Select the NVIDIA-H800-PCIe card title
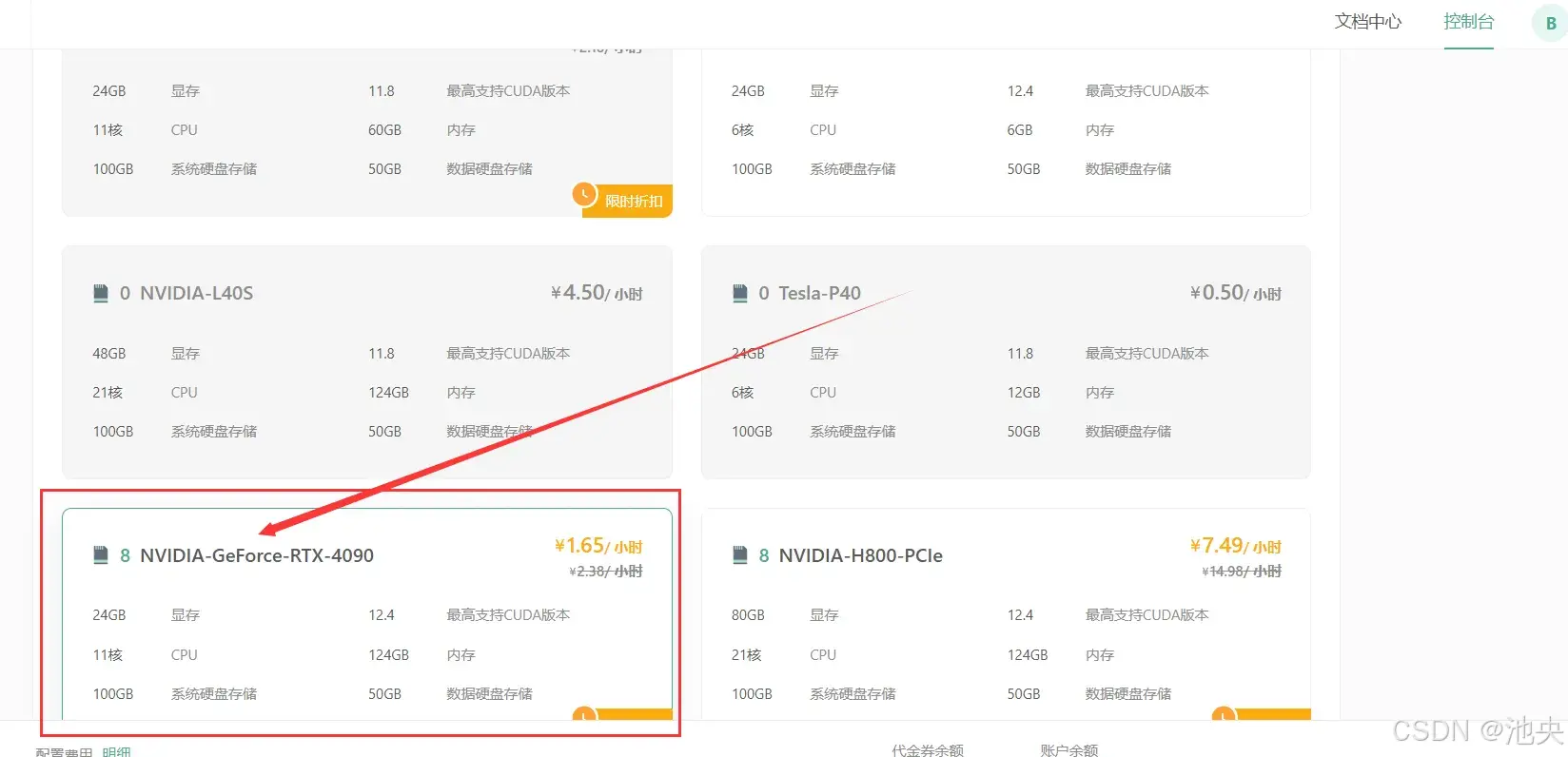This screenshot has width=1568, height=757. click(860, 555)
